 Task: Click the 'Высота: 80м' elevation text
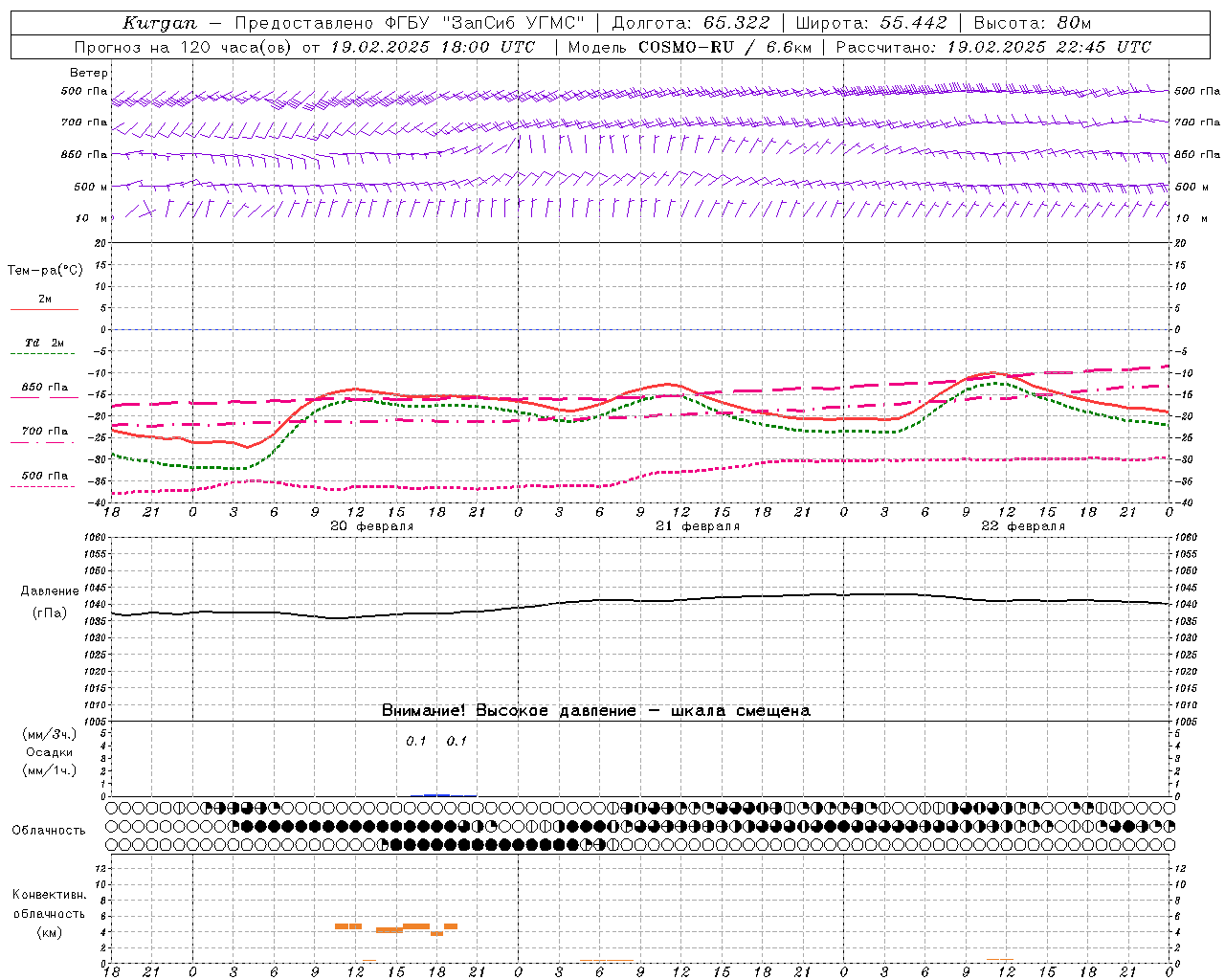[1032, 22]
